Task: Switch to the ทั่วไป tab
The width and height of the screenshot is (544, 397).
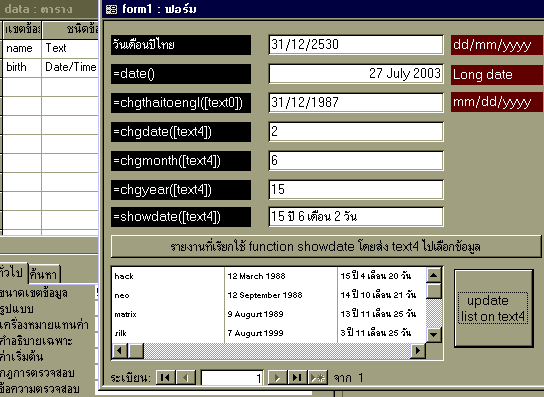Action: tap(12, 272)
